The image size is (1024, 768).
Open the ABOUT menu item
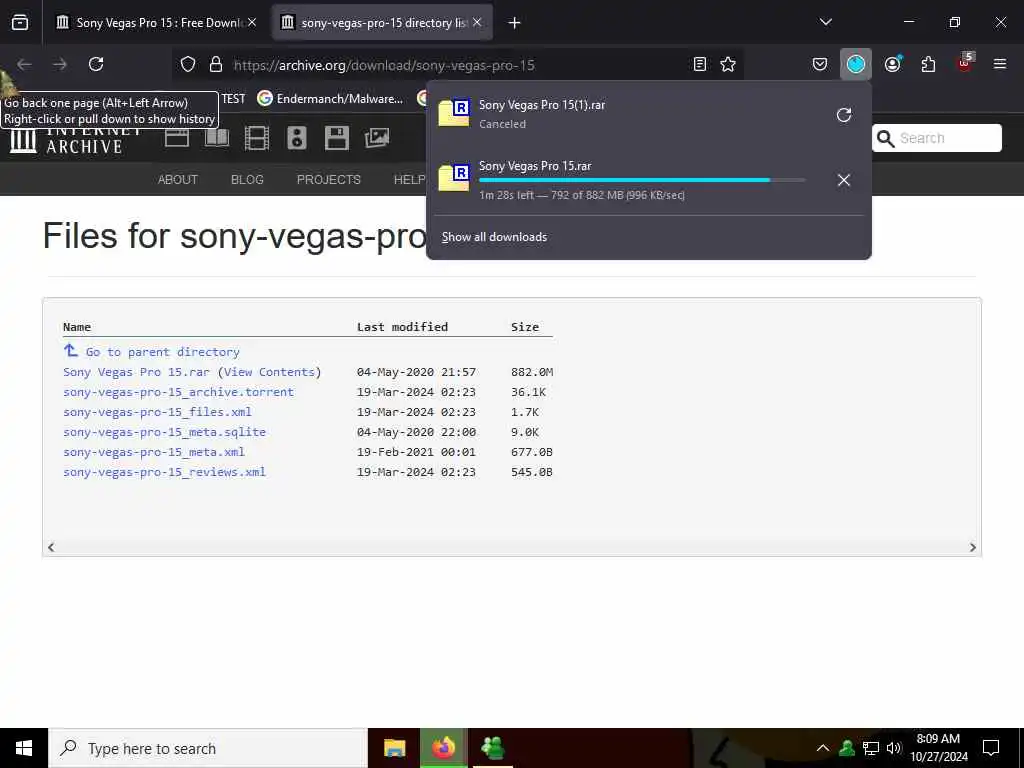click(x=178, y=180)
